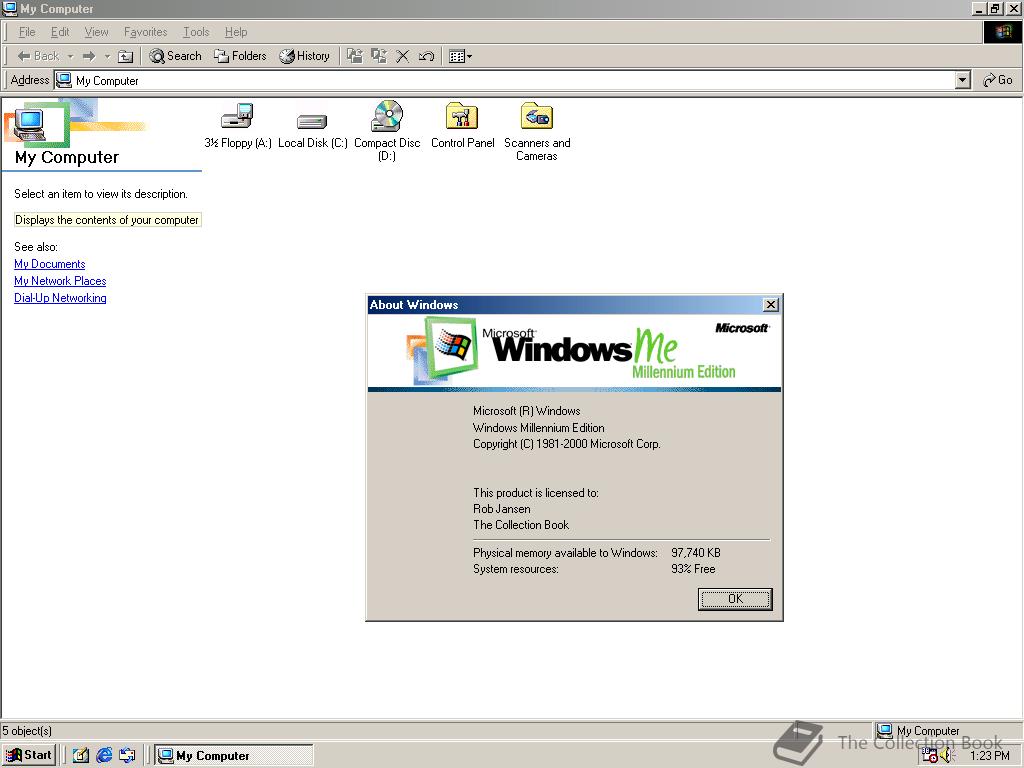Image resolution: width=1024 pixels, height=768 pixels.
Task: Open the History pane button
Action: pos(304,56)
